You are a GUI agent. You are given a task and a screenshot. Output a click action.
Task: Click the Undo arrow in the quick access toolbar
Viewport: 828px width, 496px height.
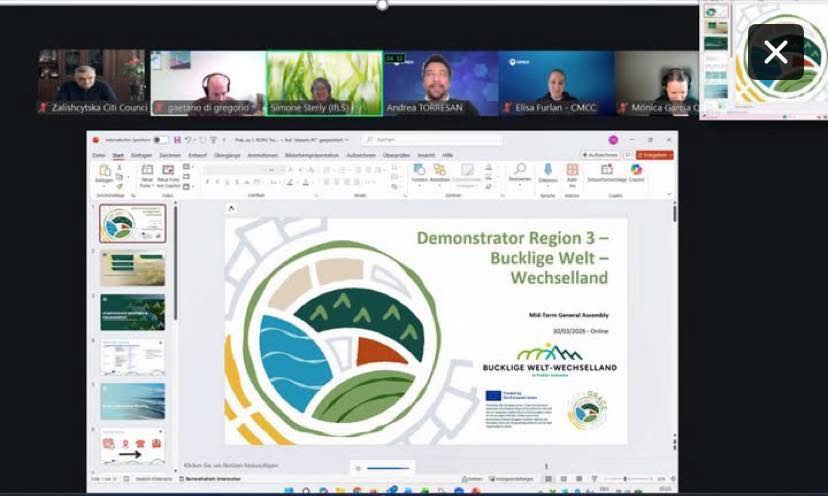tap(187, 140)
